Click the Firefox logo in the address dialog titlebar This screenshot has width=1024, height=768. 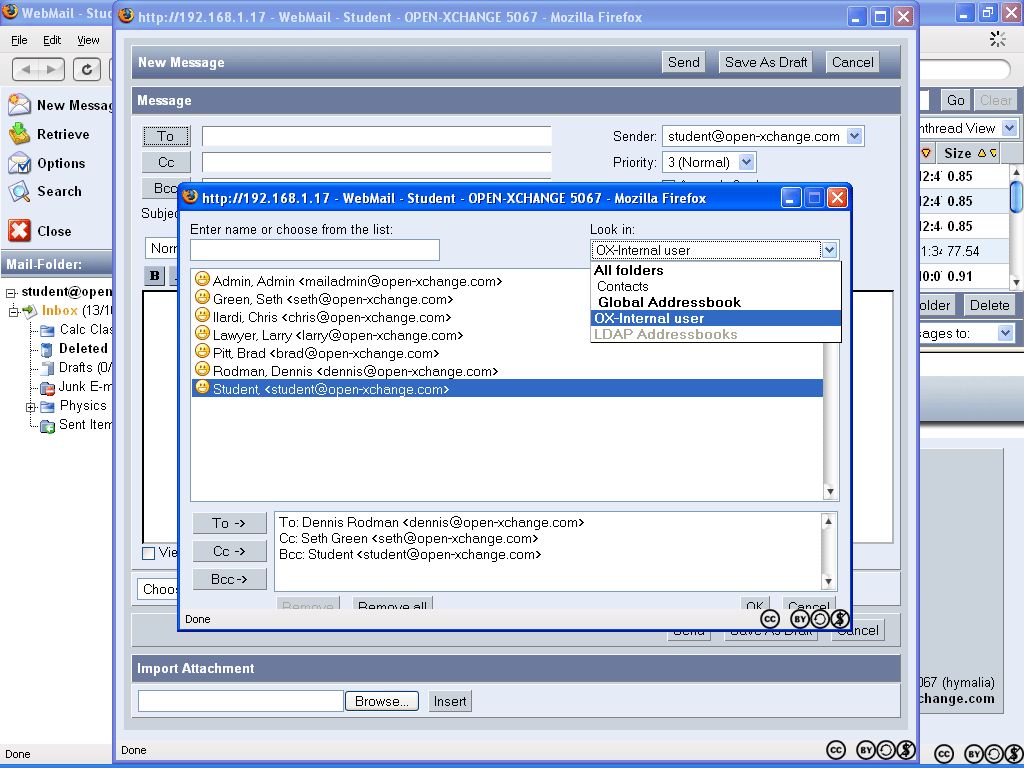190,197
